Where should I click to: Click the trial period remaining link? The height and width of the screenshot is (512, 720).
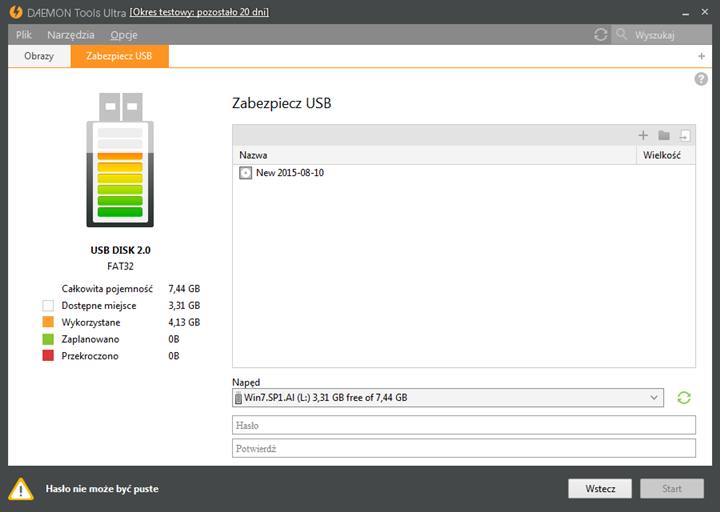tap(199, 12)
